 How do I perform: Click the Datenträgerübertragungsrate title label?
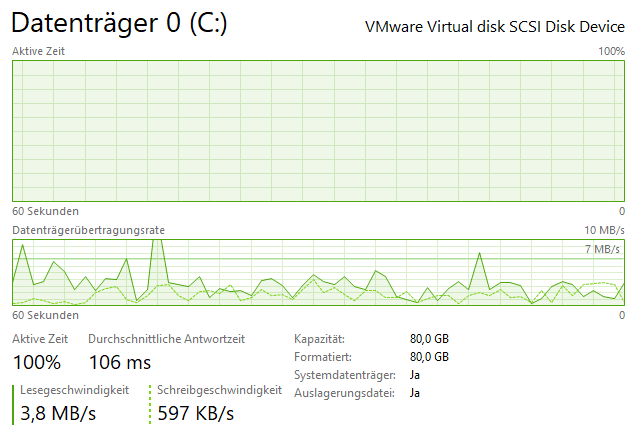tap(89, 230)
